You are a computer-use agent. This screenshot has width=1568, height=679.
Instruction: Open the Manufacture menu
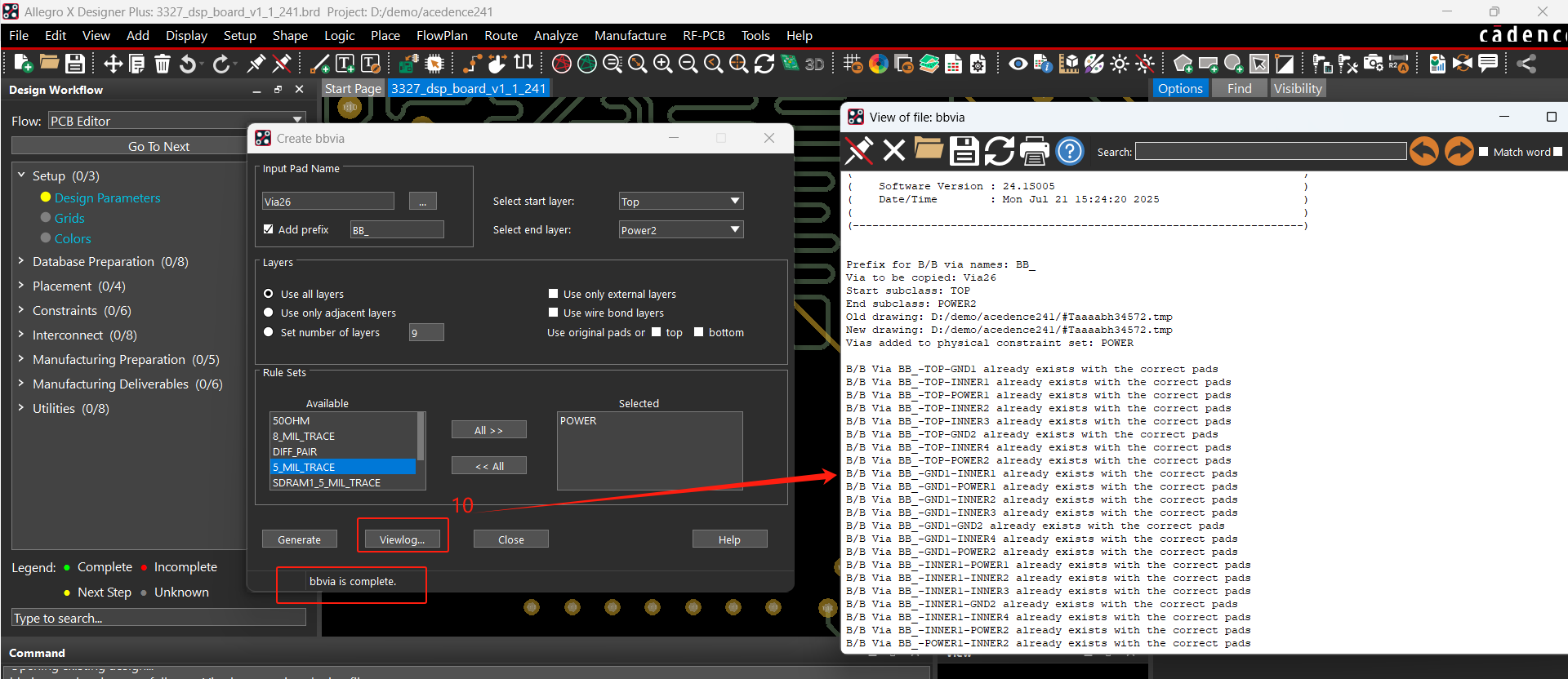pos(630,36)
